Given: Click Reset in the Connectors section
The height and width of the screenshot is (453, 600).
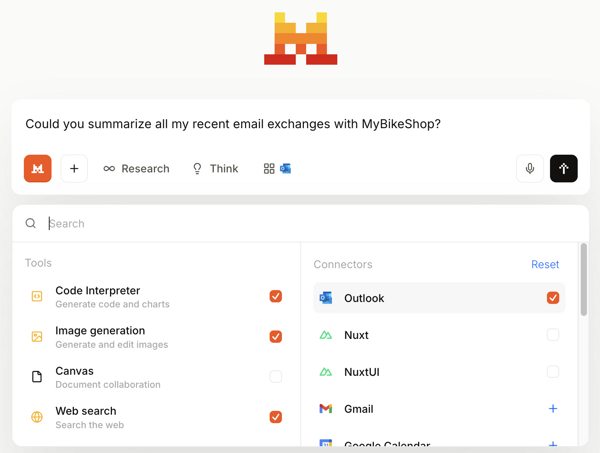Looking at the screenshot, I should click(x=545, y=264).
